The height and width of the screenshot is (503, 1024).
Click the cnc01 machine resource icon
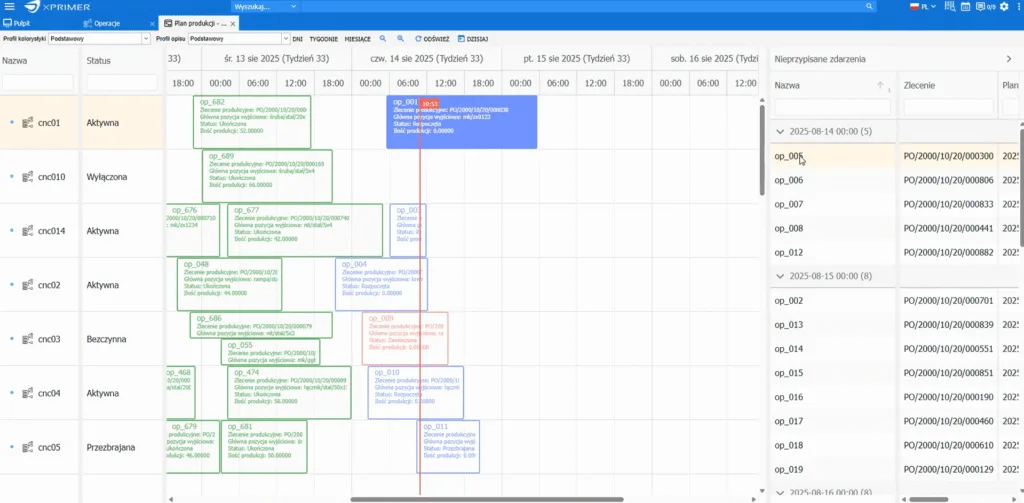[28, 123]
